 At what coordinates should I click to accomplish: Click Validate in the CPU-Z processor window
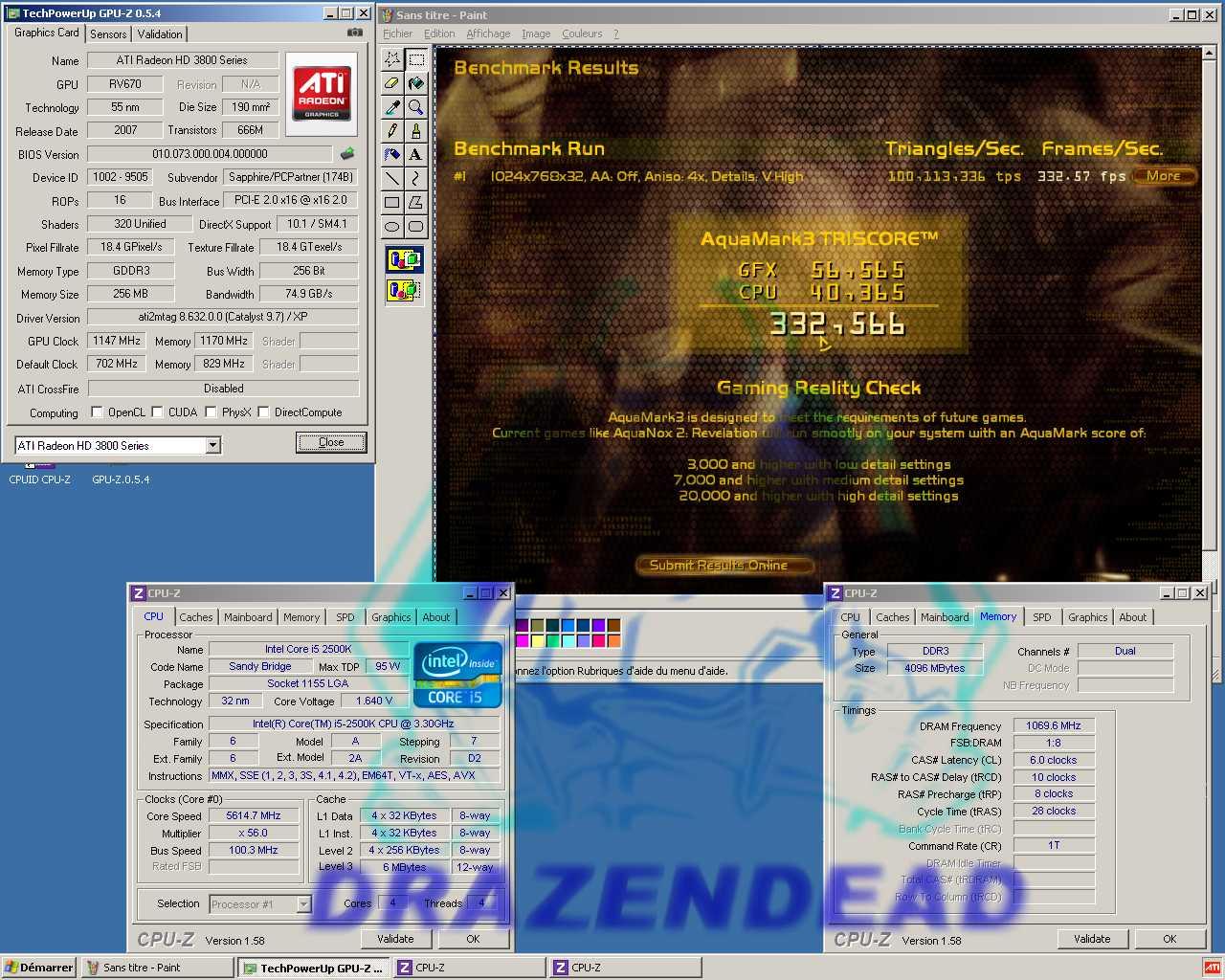pyautogui.click(x=395, y=939)
